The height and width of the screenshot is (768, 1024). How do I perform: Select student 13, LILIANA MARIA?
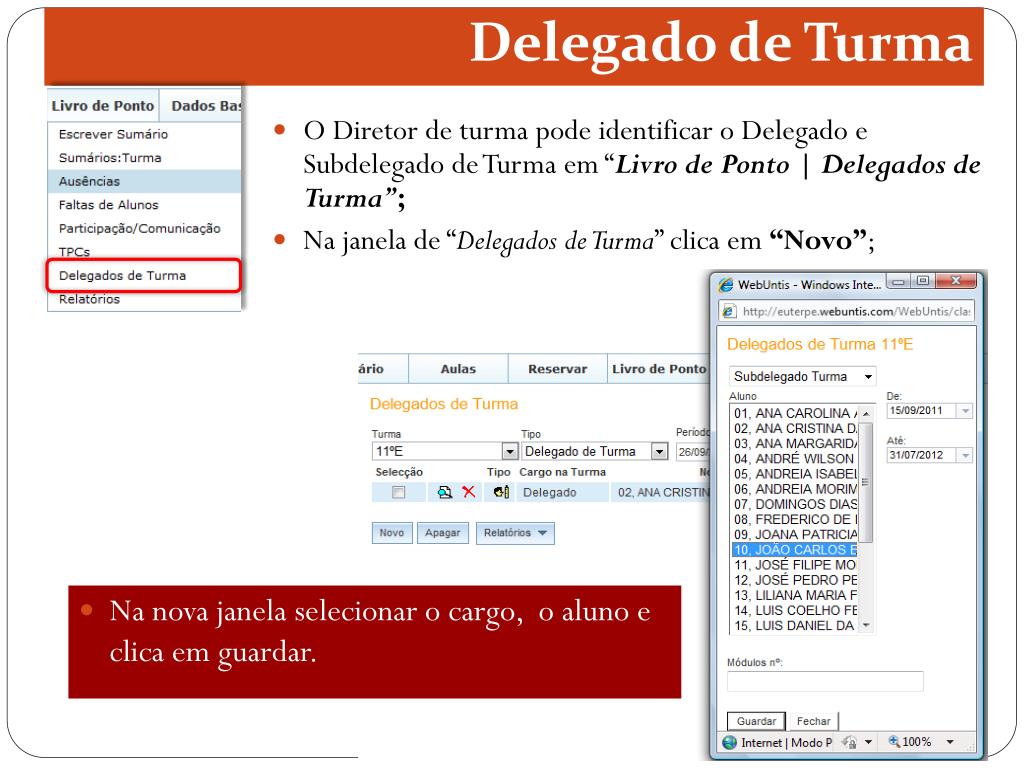[x=795, y=595]
